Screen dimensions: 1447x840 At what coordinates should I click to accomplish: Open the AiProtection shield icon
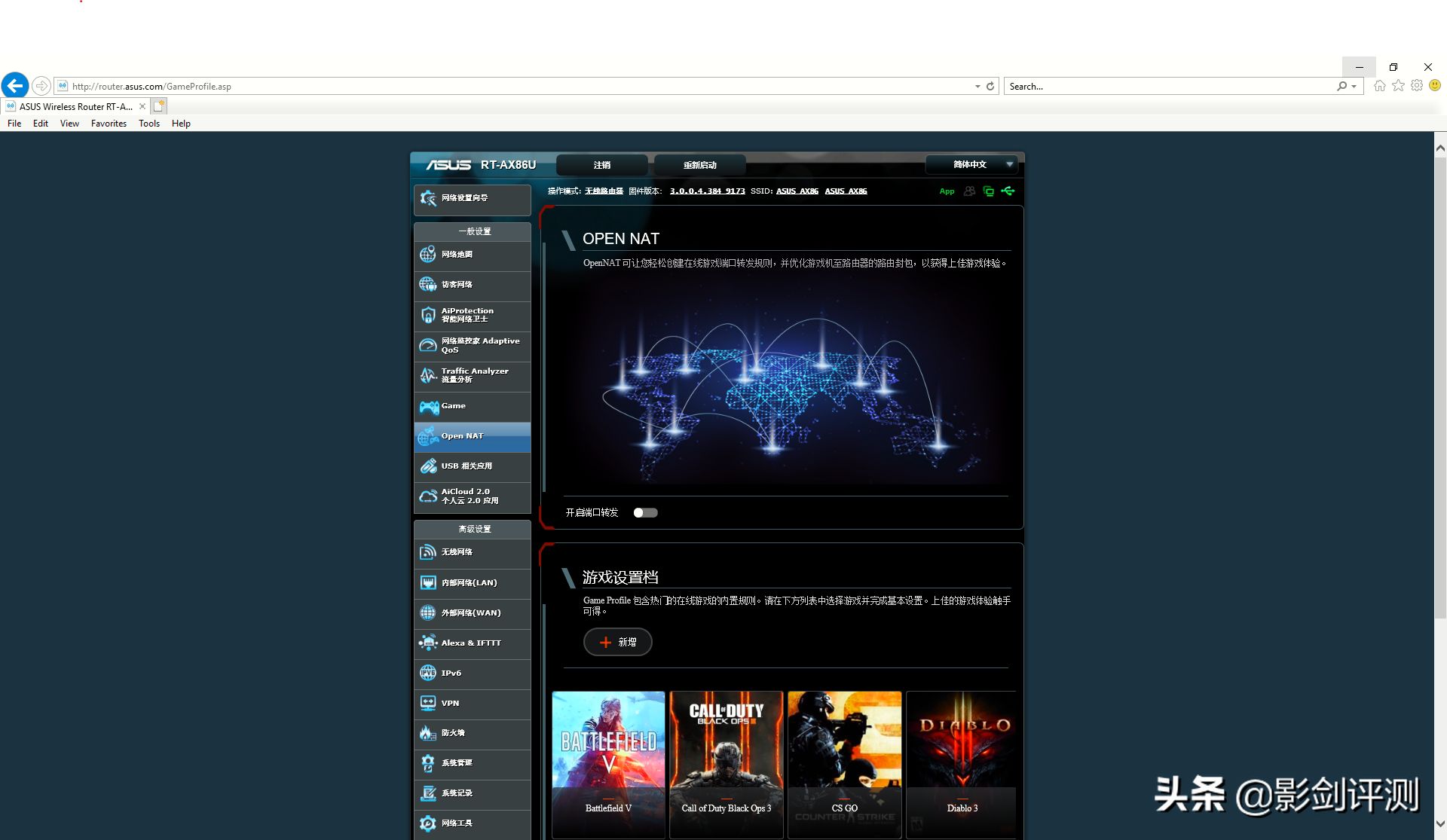pos(428,315)
